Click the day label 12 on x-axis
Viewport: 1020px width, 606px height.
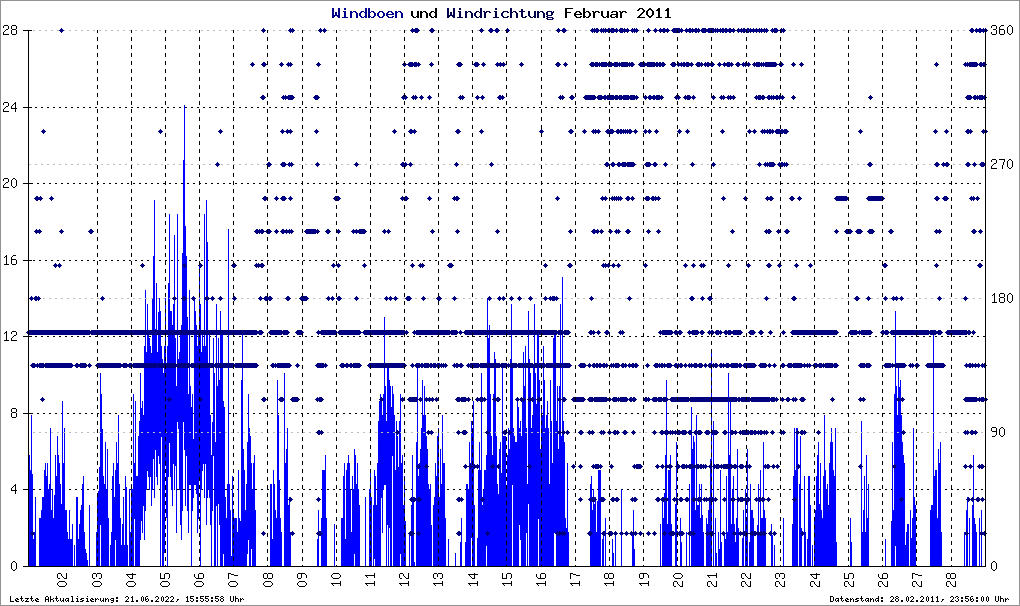coord(404,579)
